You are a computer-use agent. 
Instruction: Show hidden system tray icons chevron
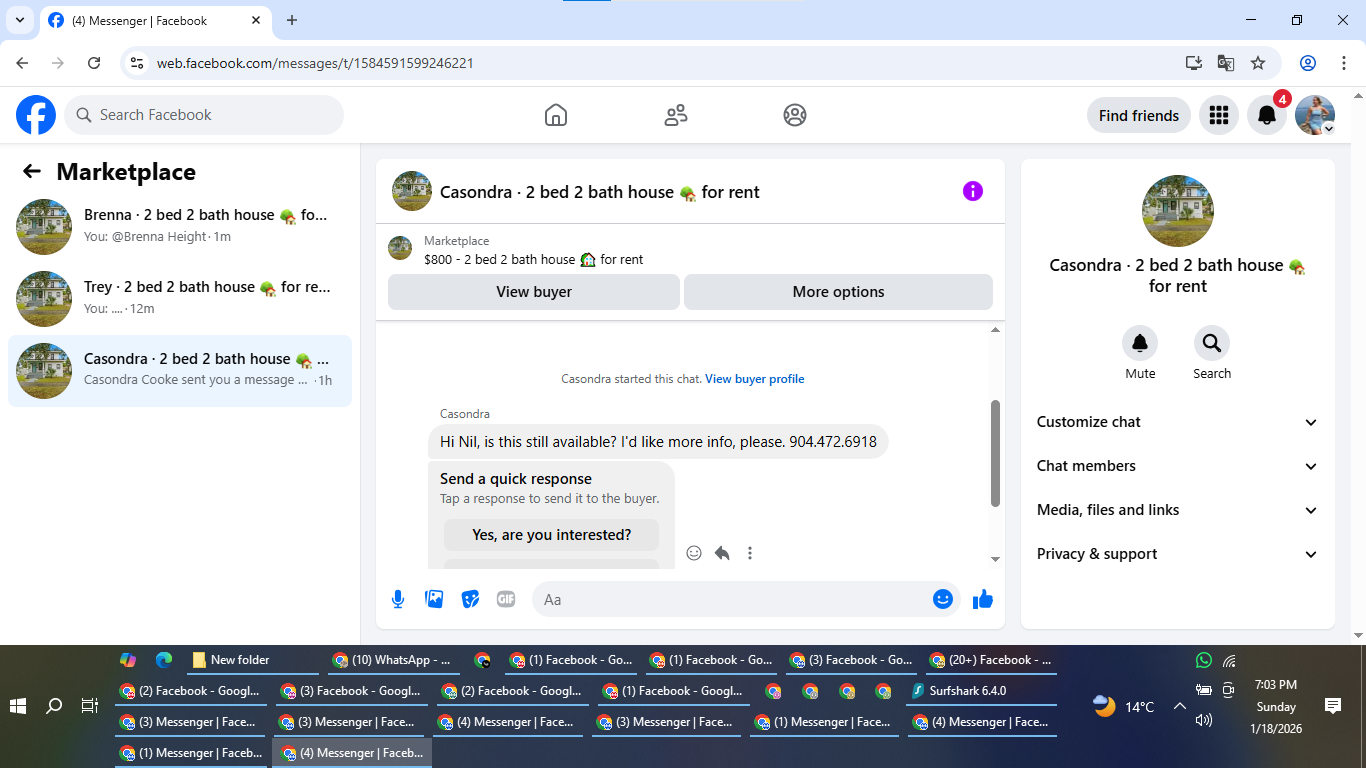[x=1179, y=706]
